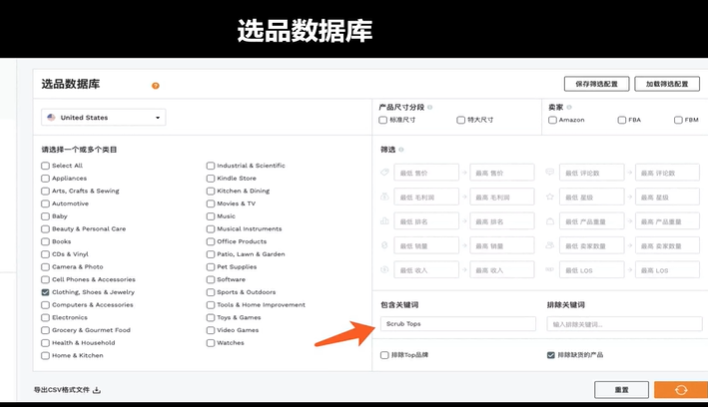Screen dimensions: 708x407
Task: Click the 最低 毛利润 field
Action: [426, 197]
